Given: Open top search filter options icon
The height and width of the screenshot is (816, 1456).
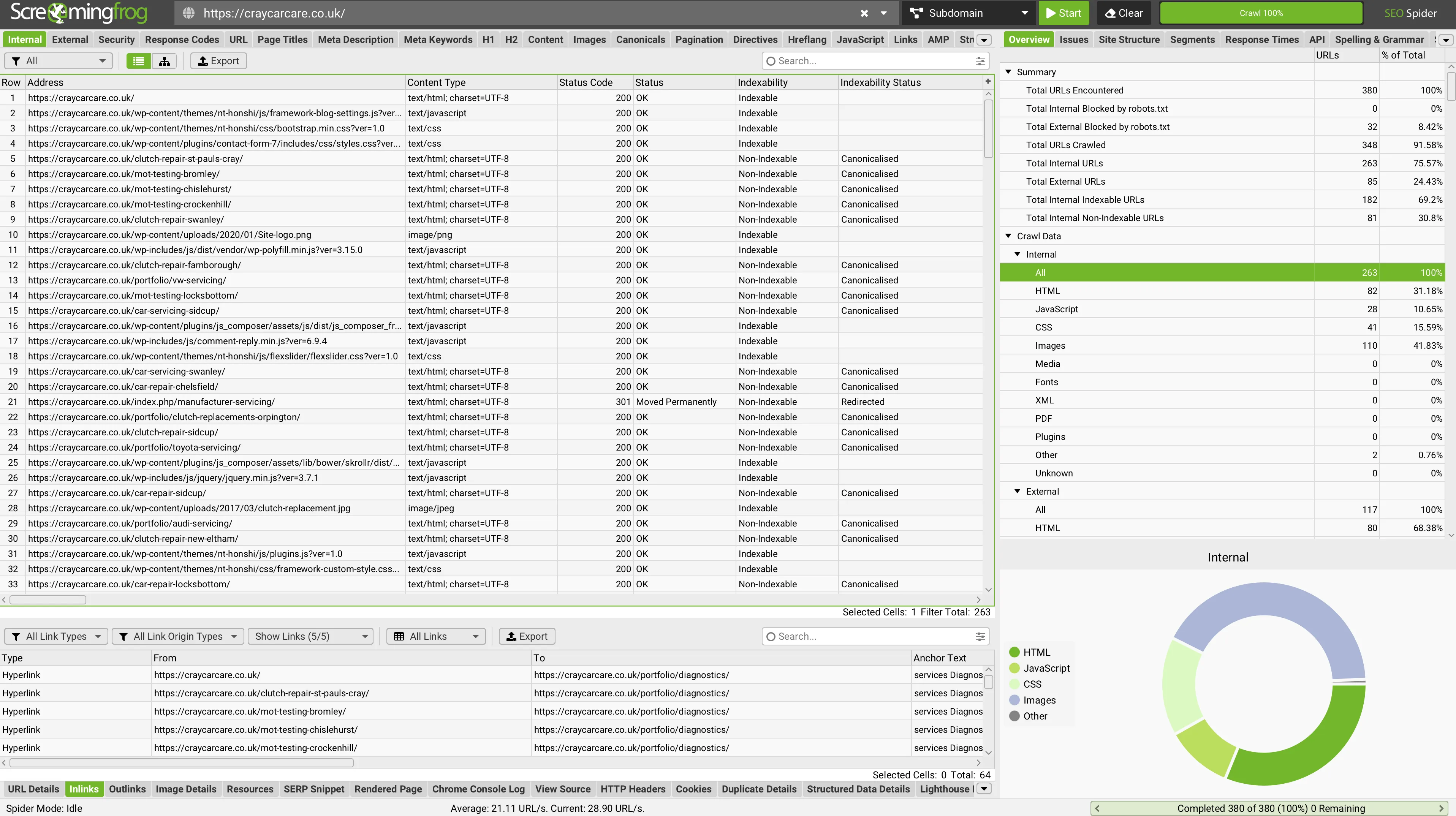Looking at the screenshot, I should pos(981,61).
